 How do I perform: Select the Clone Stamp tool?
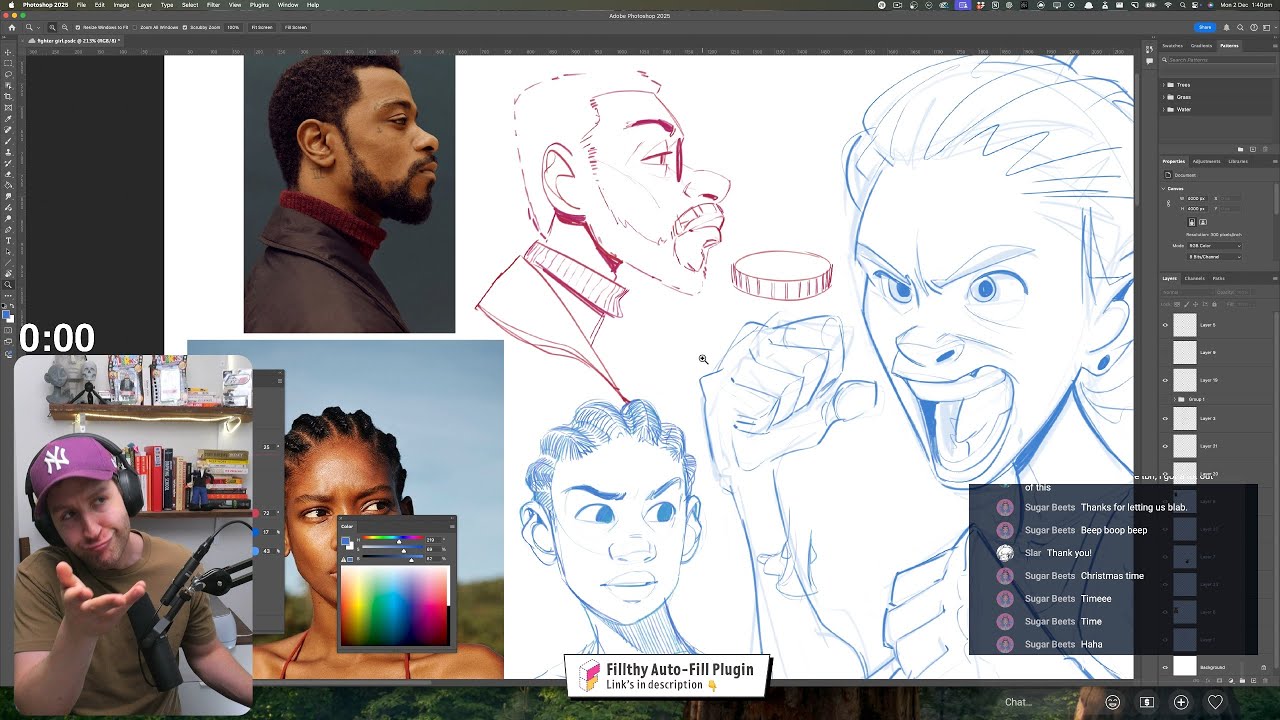click(x=8, y=152)
